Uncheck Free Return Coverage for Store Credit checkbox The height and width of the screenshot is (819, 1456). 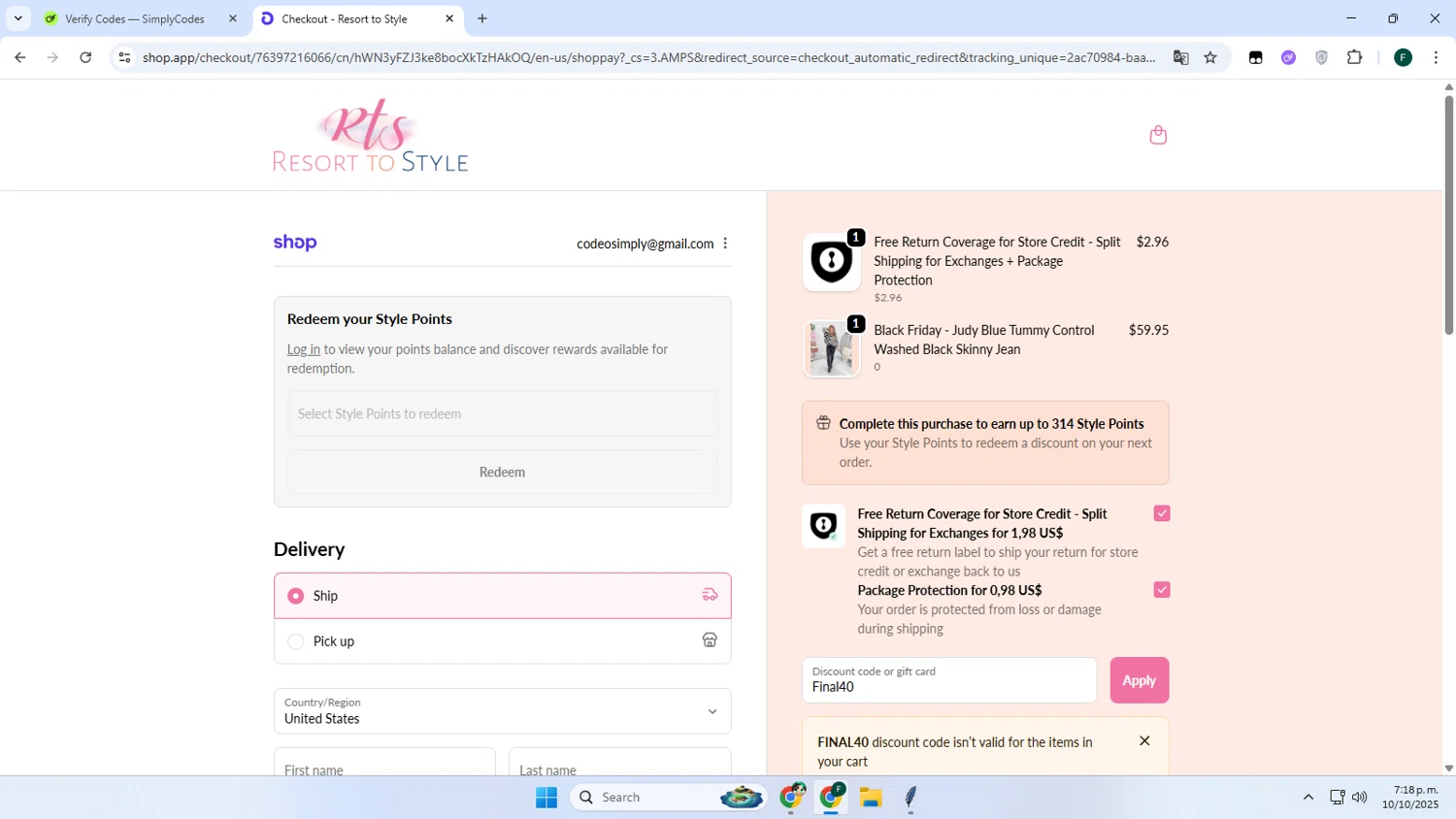(x=1161, y=513)
